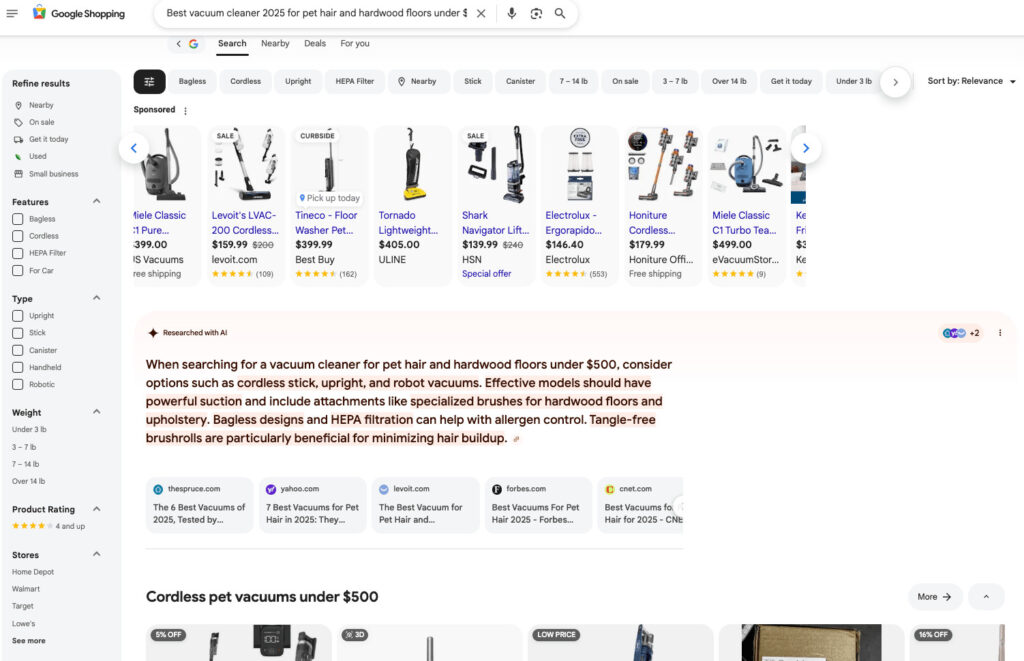Open the hamburger main menu
1024x661 pixels.
coord(12,13)
